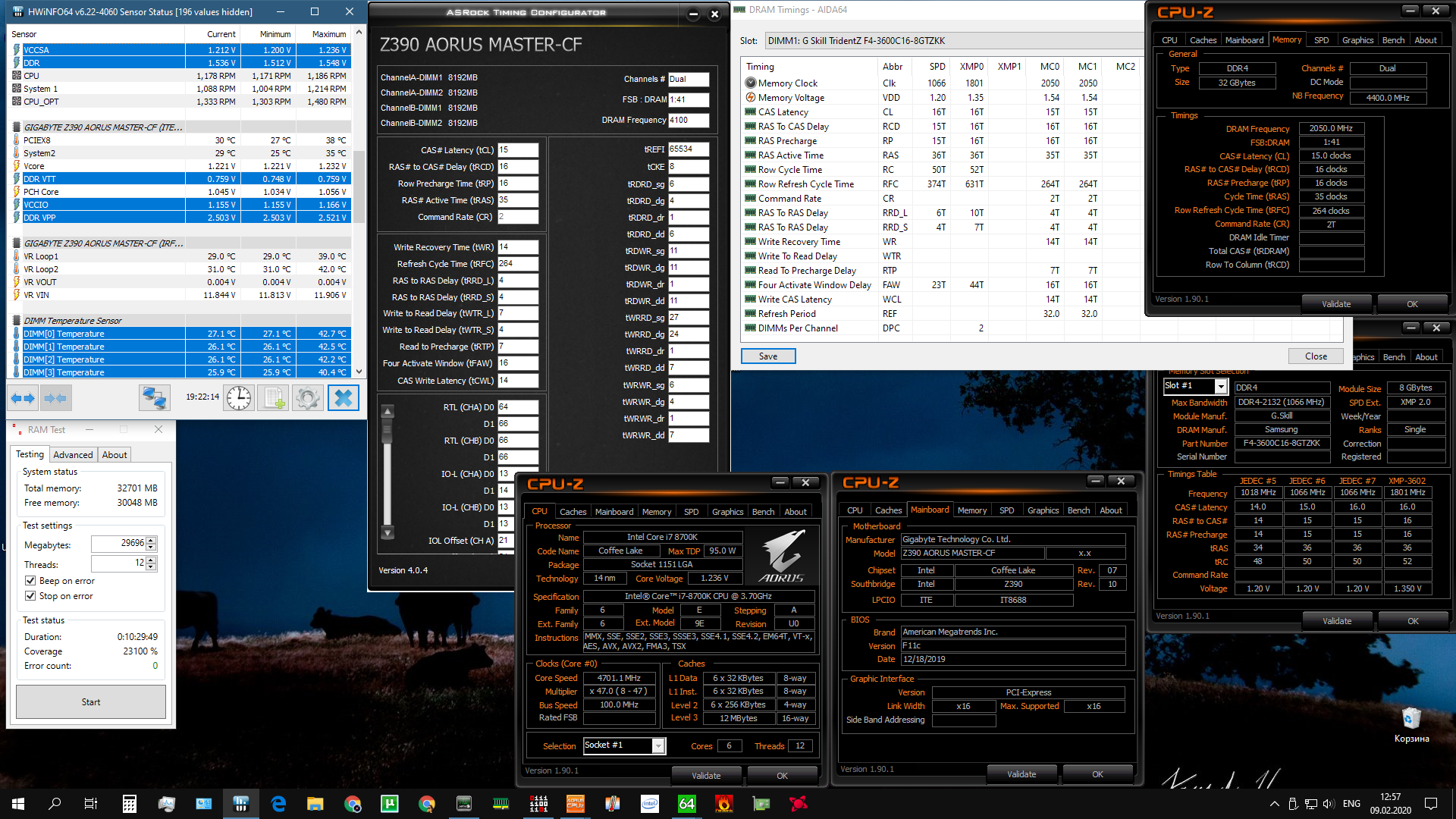The width and height of the screenshot is (1456, 819).
Task: Click HWiNFO logging sheet with plus icon
Action: tap(274, 398)
